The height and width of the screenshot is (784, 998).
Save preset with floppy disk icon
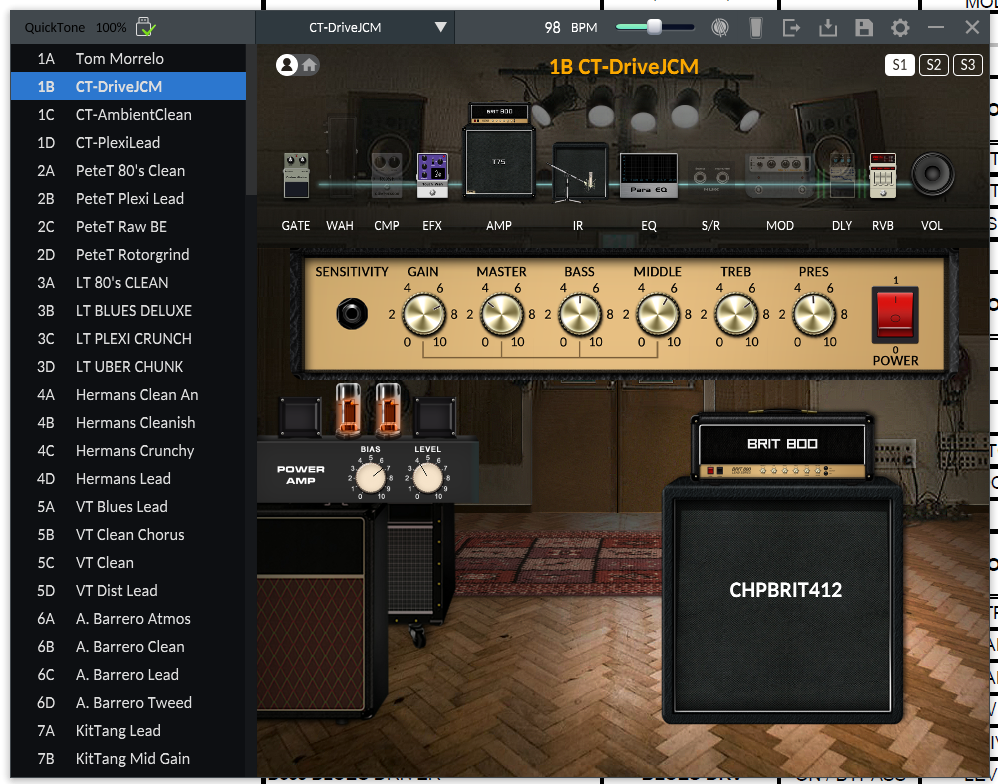point(864,27)
